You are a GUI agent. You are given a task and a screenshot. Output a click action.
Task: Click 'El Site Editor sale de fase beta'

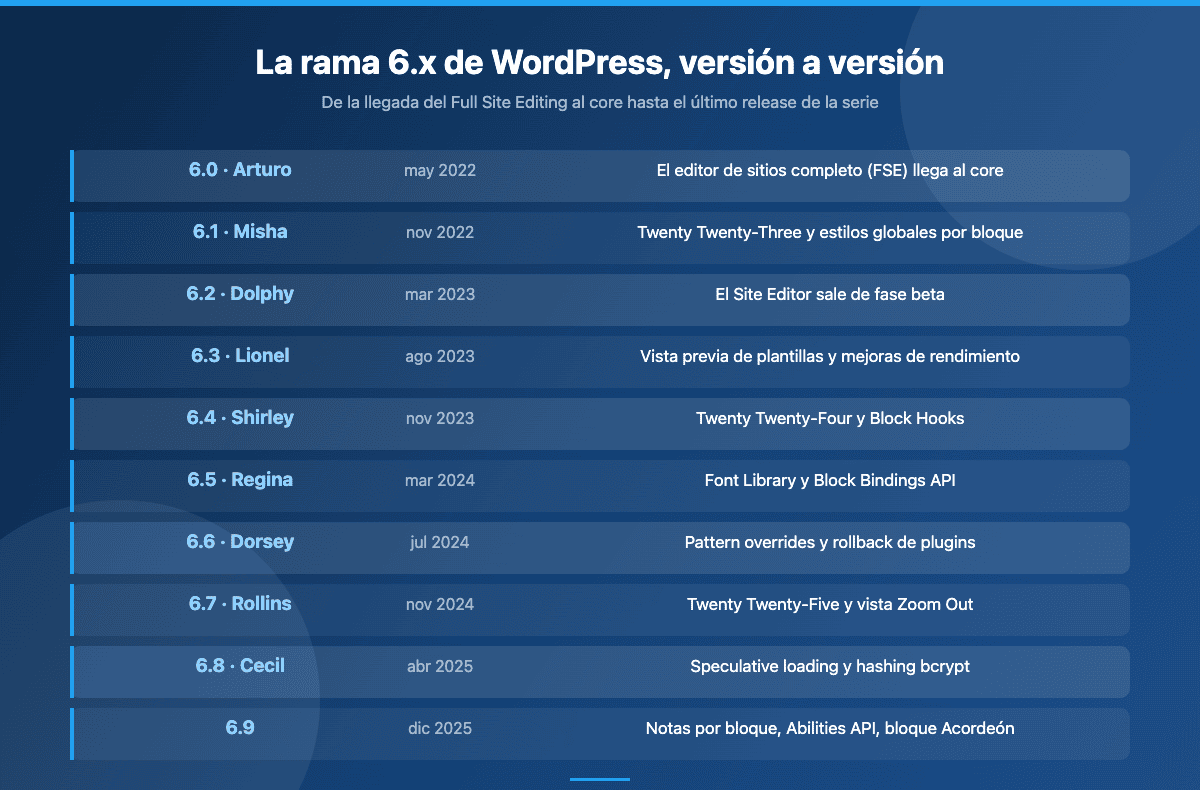tap(830, 295)
